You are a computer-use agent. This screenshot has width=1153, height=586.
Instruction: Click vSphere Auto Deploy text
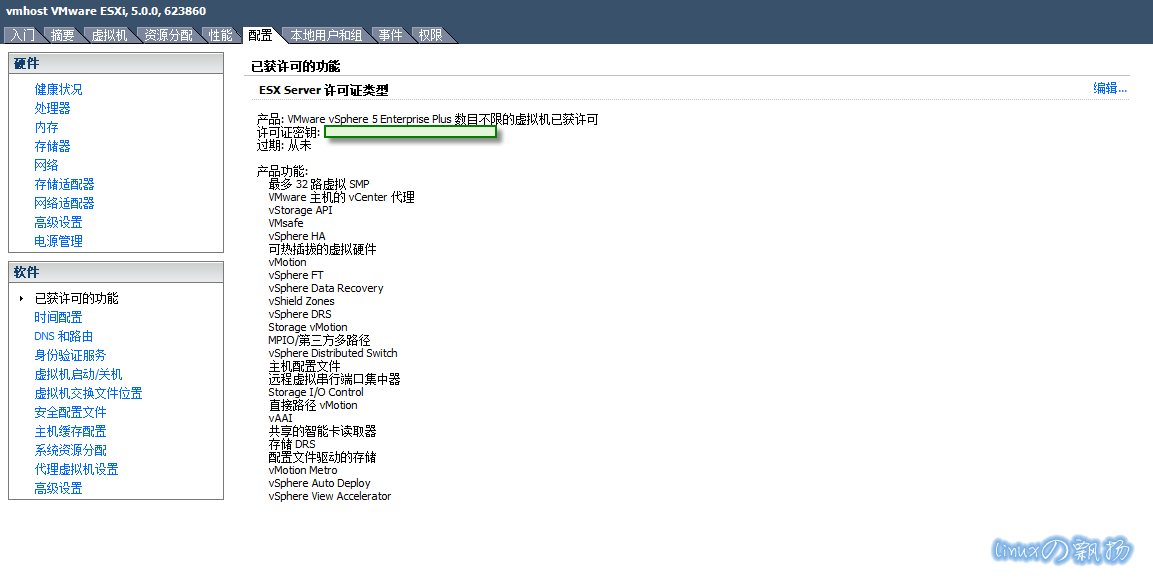point(319,483)
